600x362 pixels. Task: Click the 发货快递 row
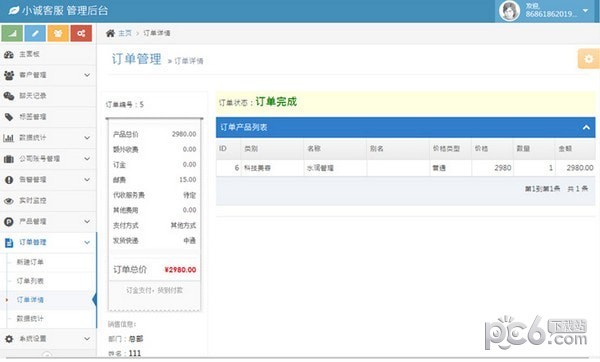click(x=155, y=241)
